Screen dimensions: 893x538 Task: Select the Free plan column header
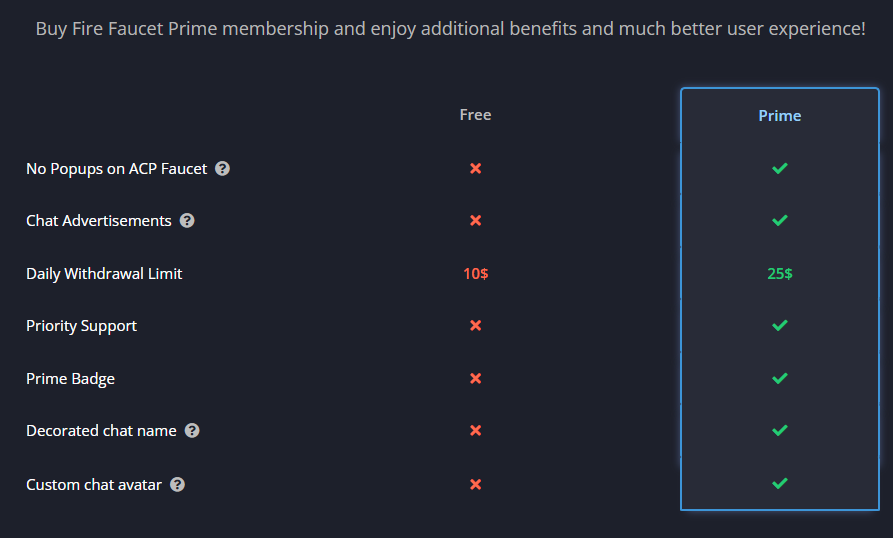click(x=476, y=114)
